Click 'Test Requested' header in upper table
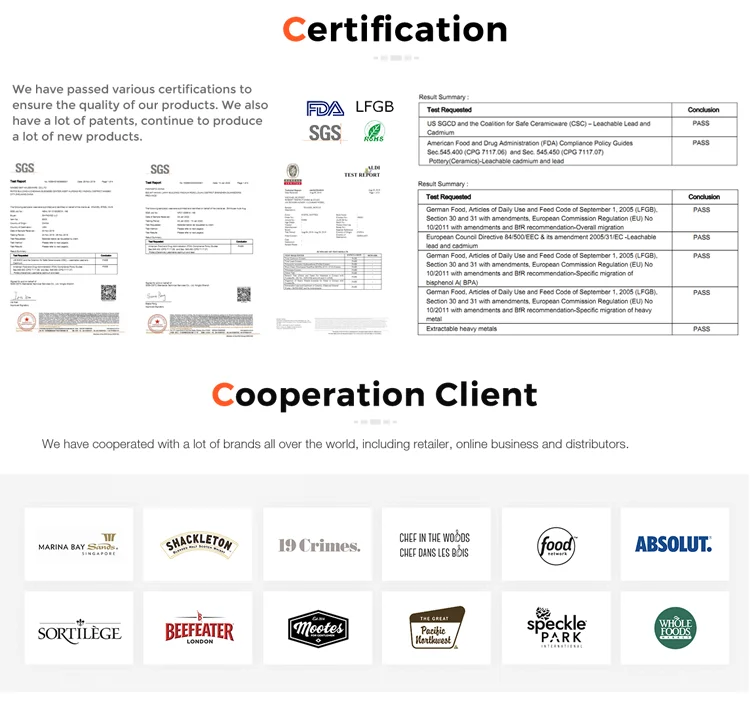750x716 pixels. (x=449, y=110)
